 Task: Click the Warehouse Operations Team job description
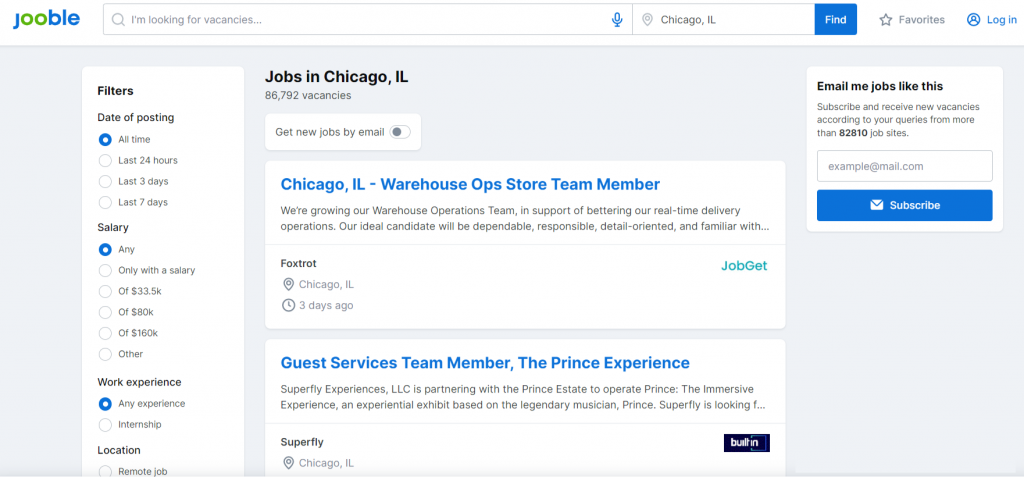click(525, 219)
